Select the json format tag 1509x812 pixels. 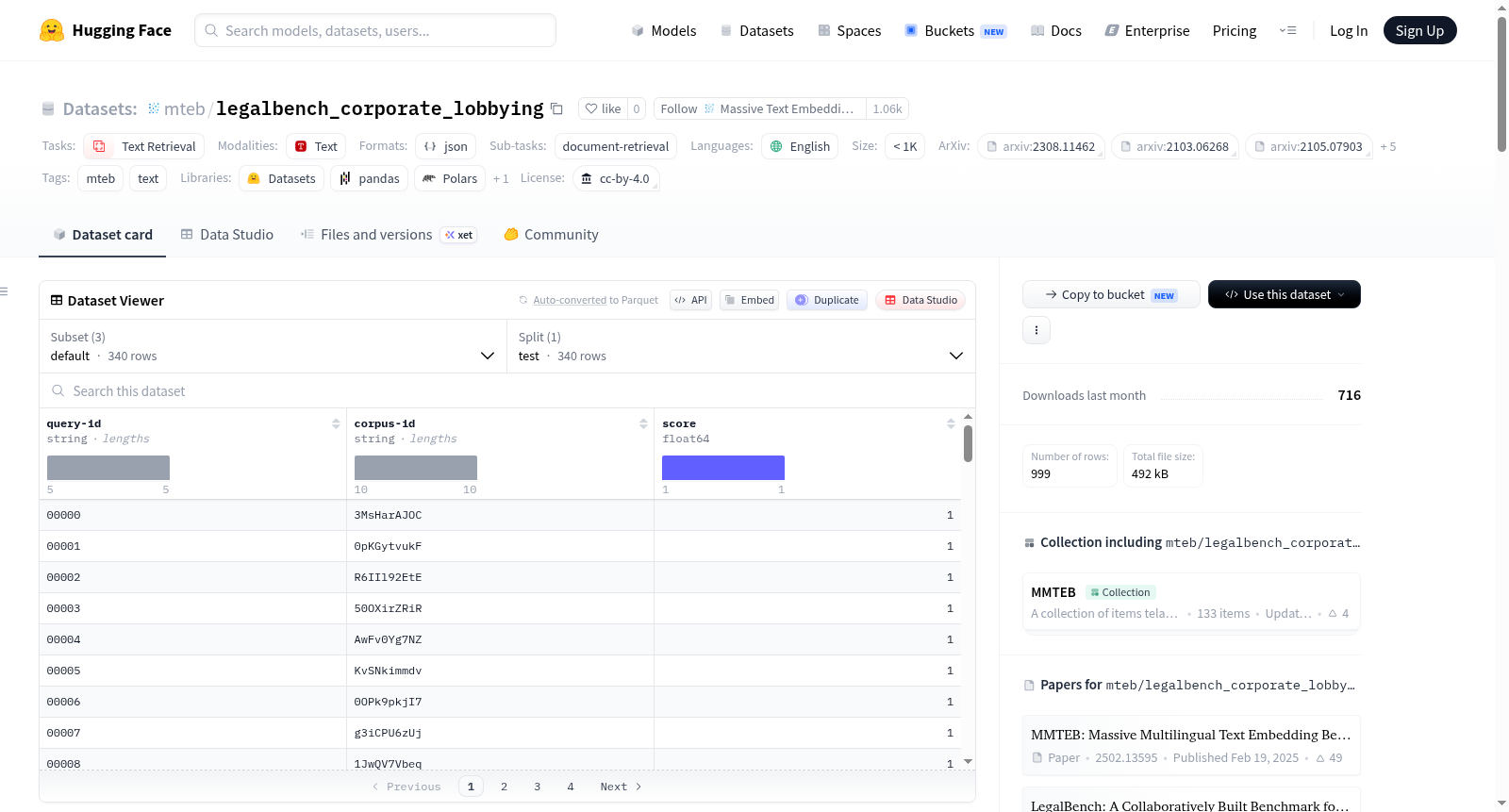point(446,146)
